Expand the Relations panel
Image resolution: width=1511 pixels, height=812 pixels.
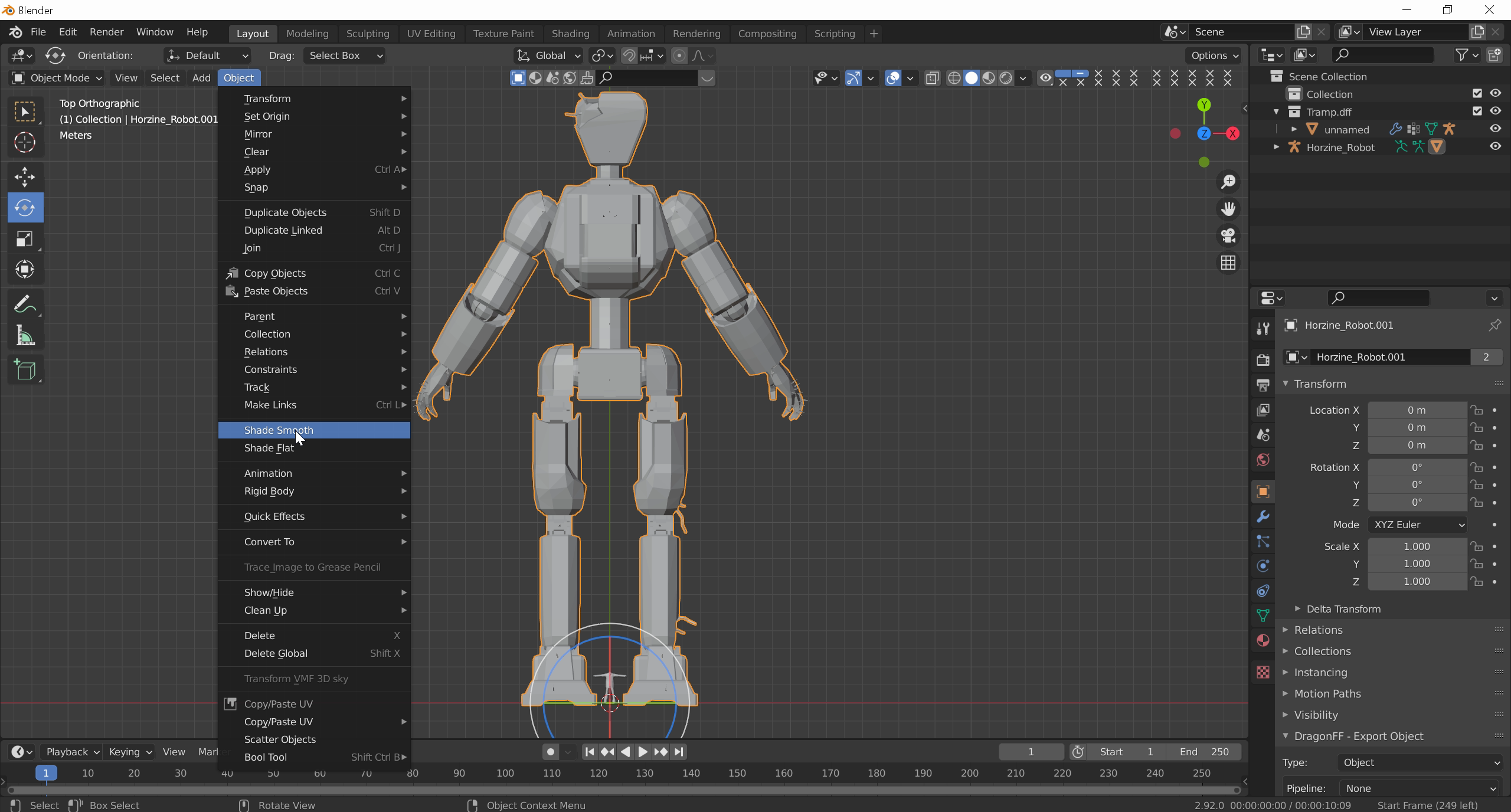[1318, 630]
